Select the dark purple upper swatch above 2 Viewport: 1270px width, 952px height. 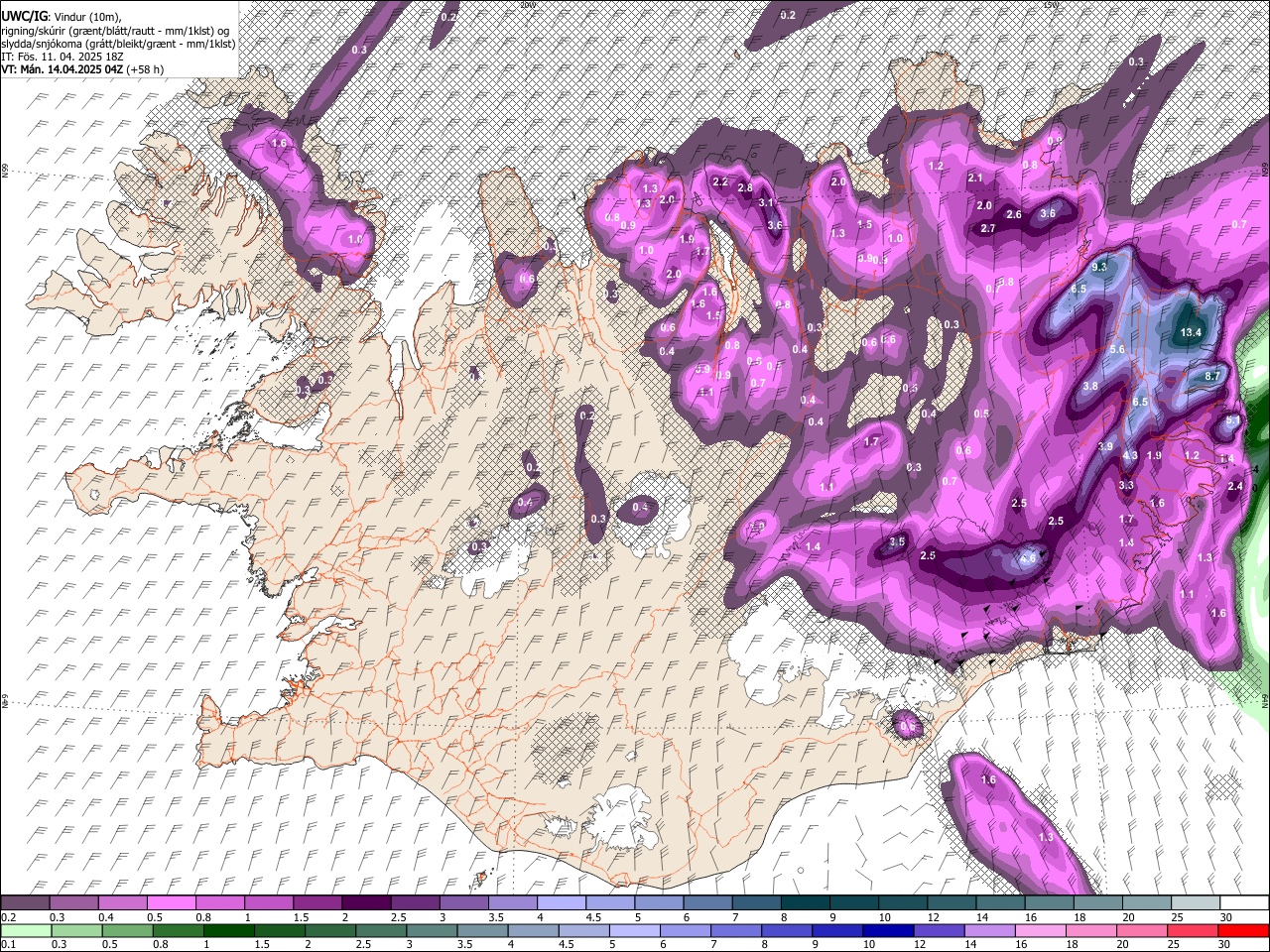(365, 902)
